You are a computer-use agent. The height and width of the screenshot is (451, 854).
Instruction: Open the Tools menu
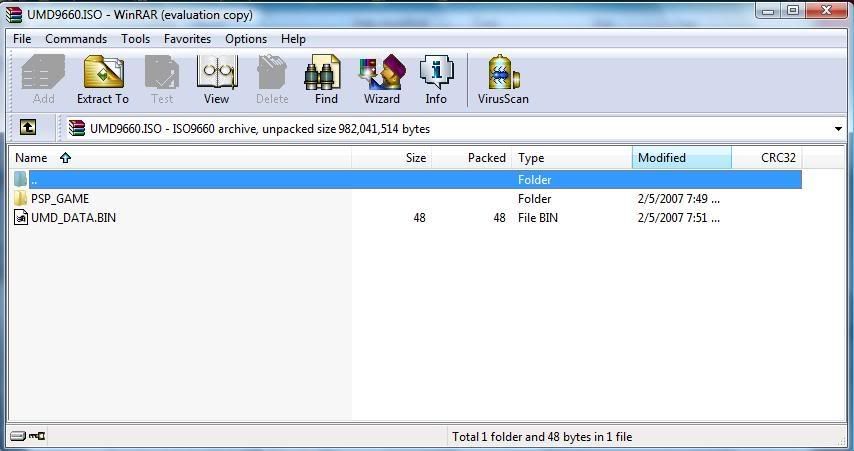pyautogui.click(x=136, y=39)
